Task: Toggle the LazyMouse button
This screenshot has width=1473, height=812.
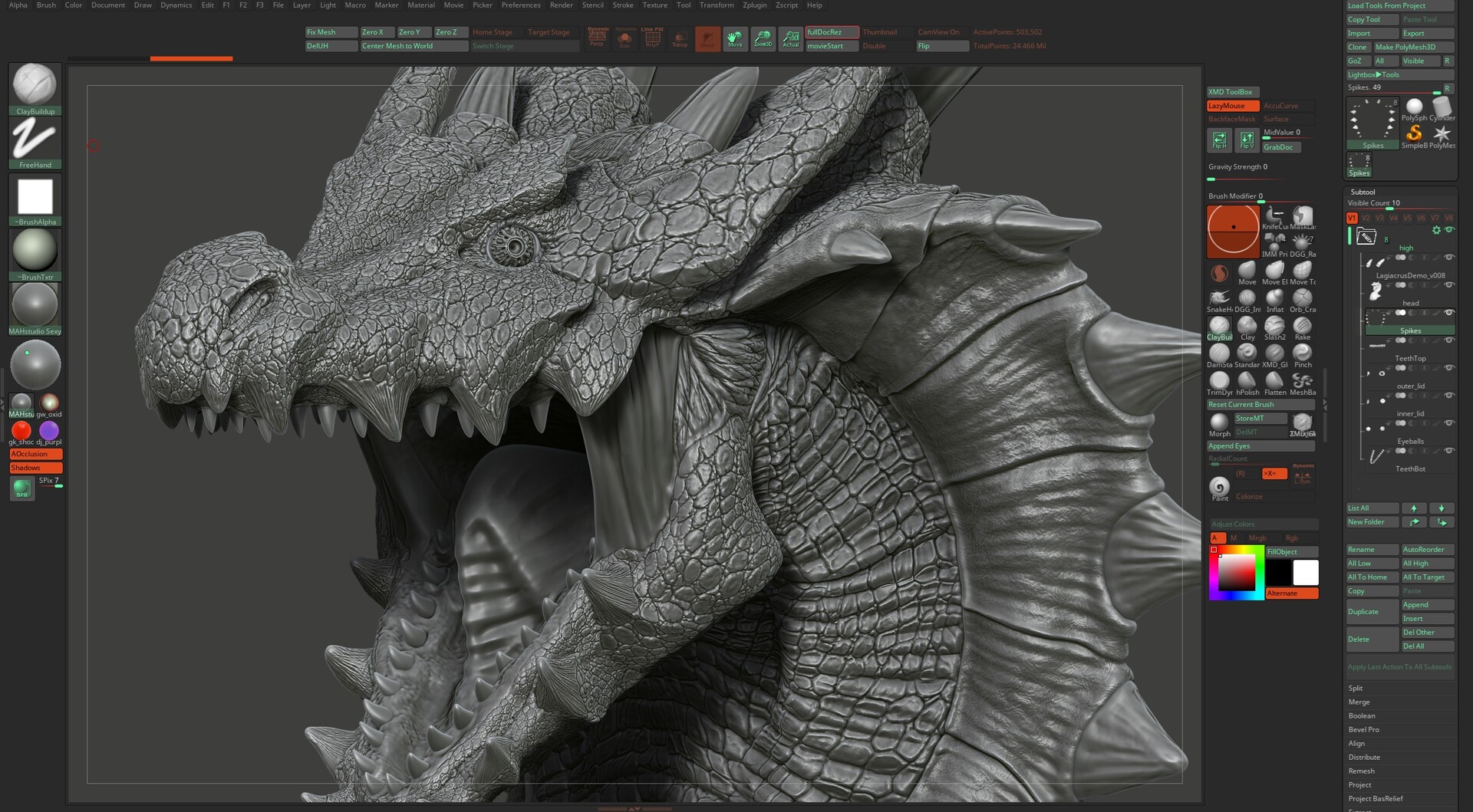Action: click(x=1232, y=106)
